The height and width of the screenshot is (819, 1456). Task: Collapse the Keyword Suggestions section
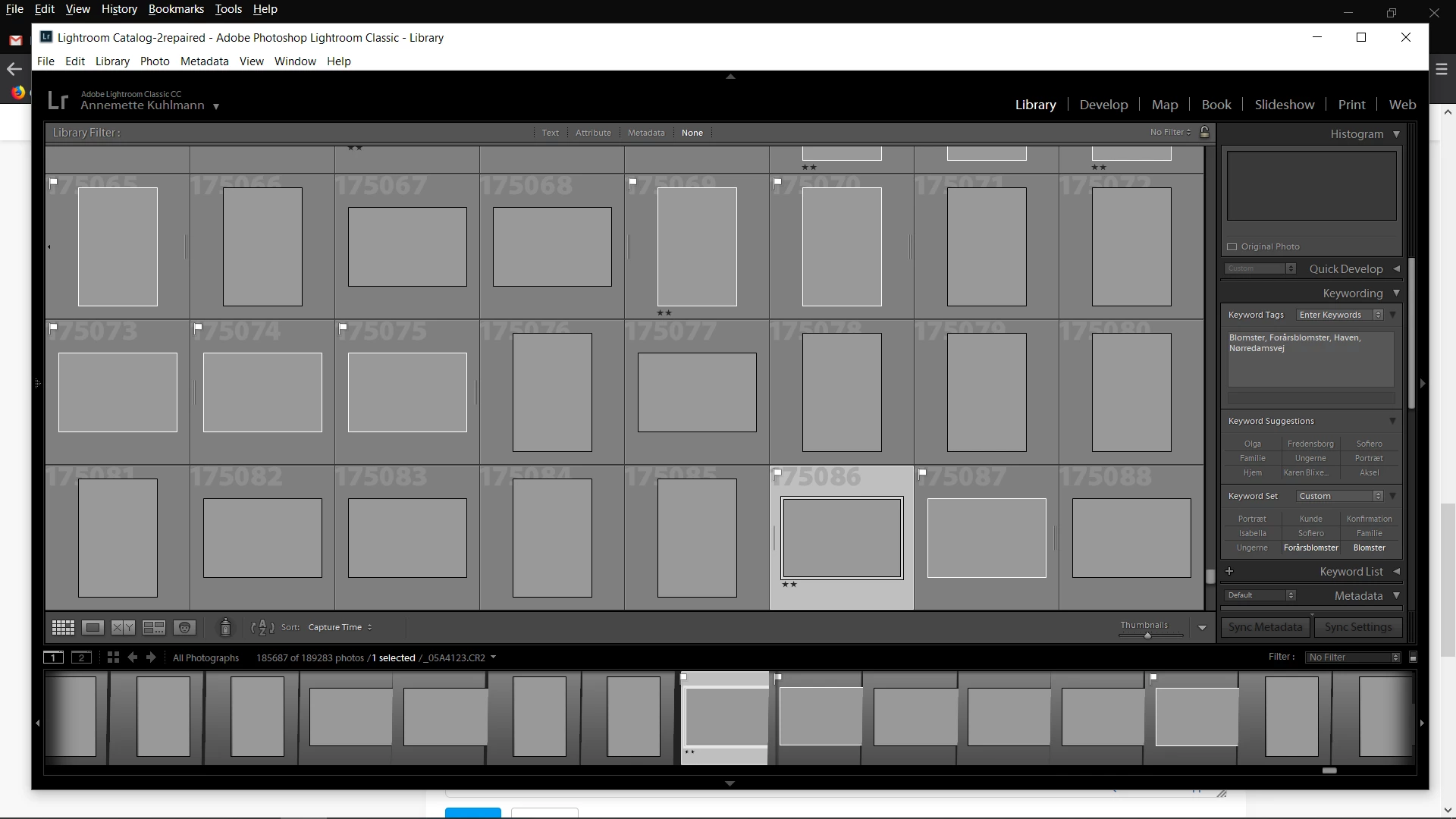(x=1392, y=421)
